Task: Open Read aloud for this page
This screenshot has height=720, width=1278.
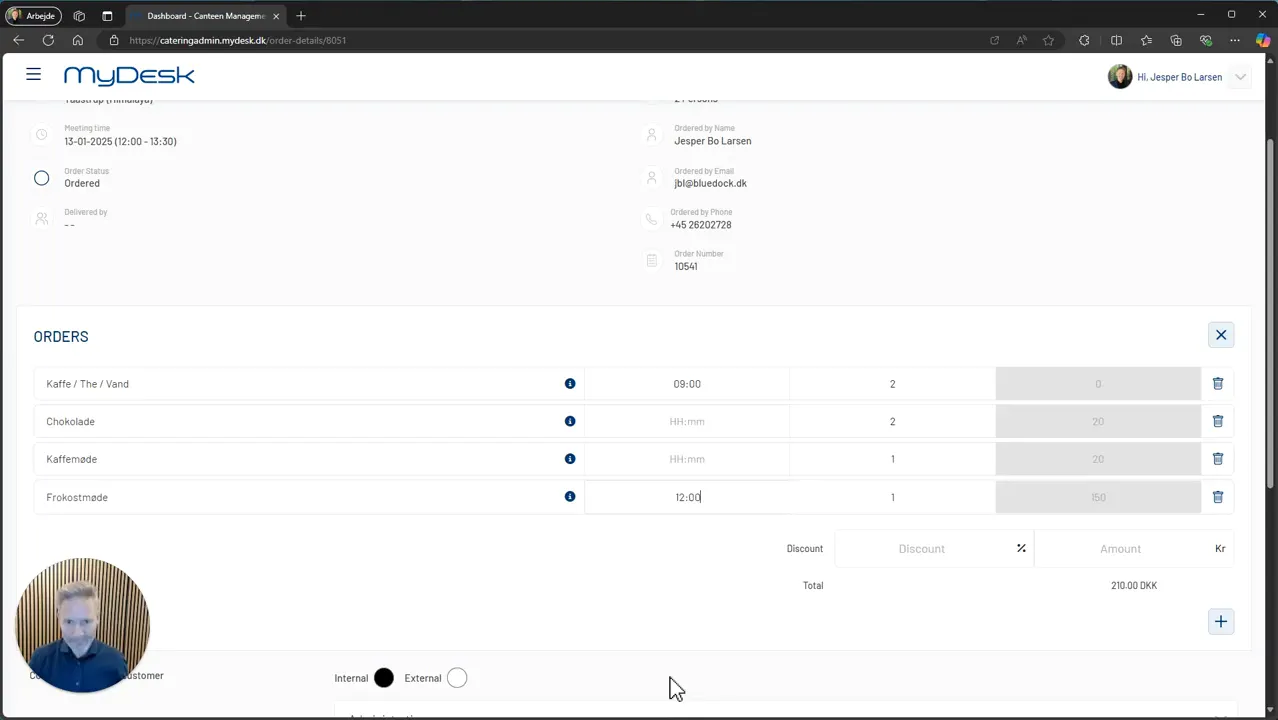Action: [x=1021, y=40]
